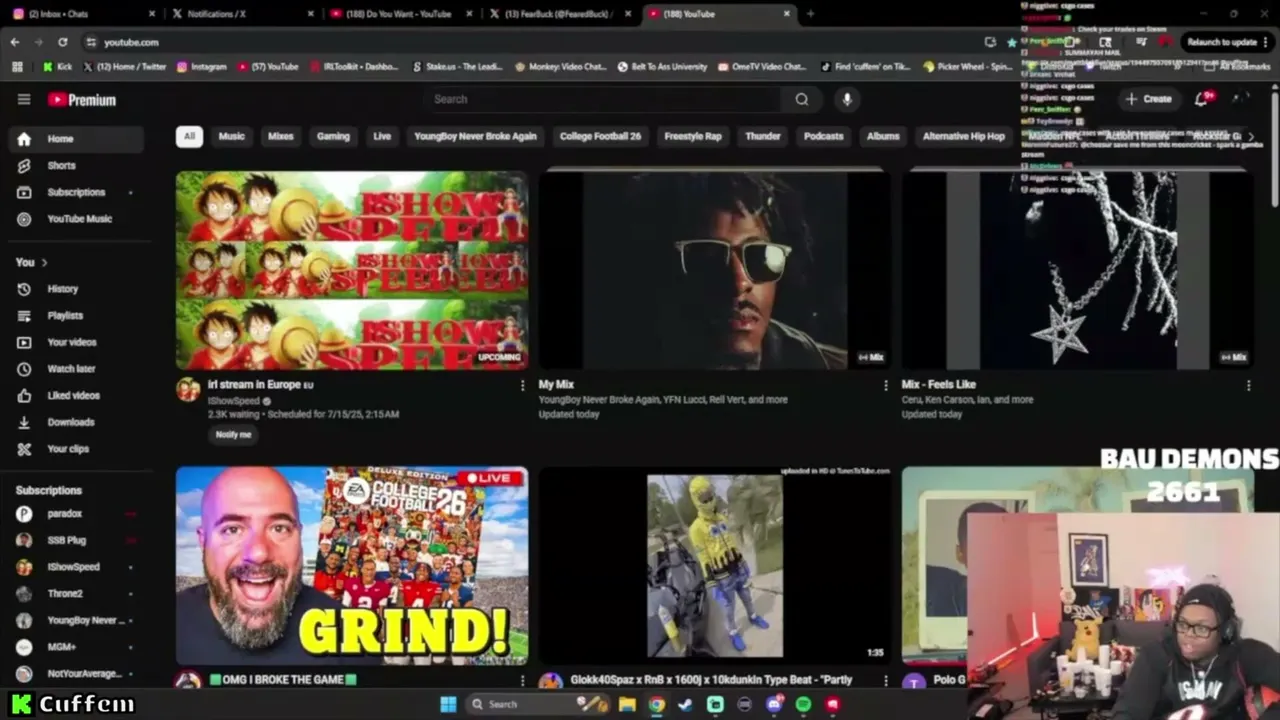Screen dimensions: 1280x720
Task: Click the search magnifier button
Action: point(801,99)
